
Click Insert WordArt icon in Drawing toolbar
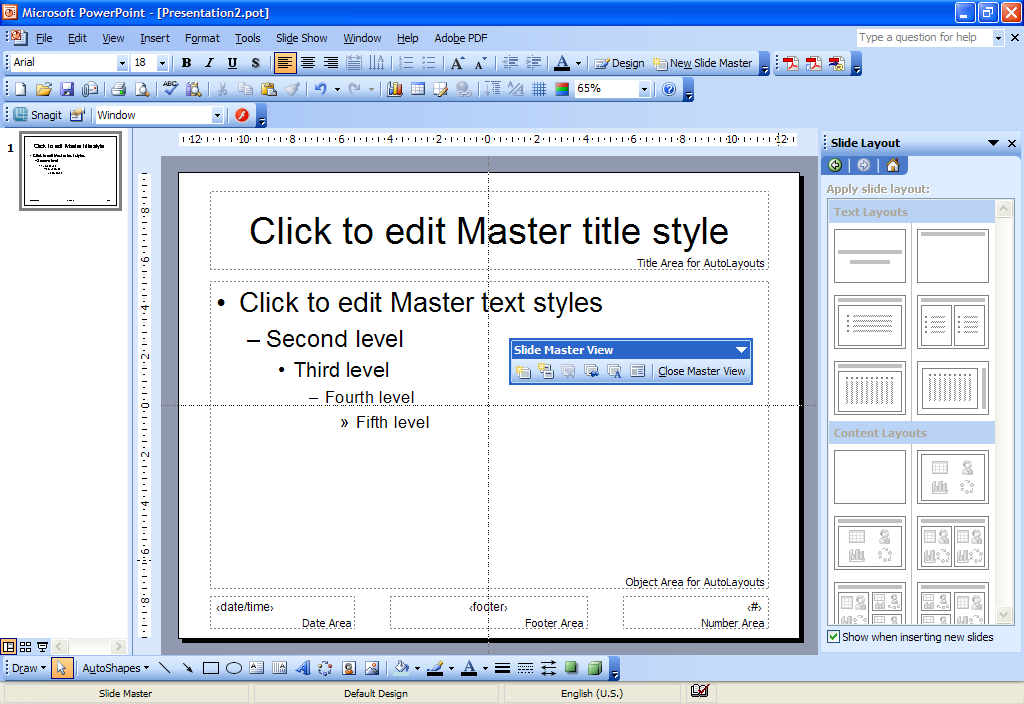point(302,668)
